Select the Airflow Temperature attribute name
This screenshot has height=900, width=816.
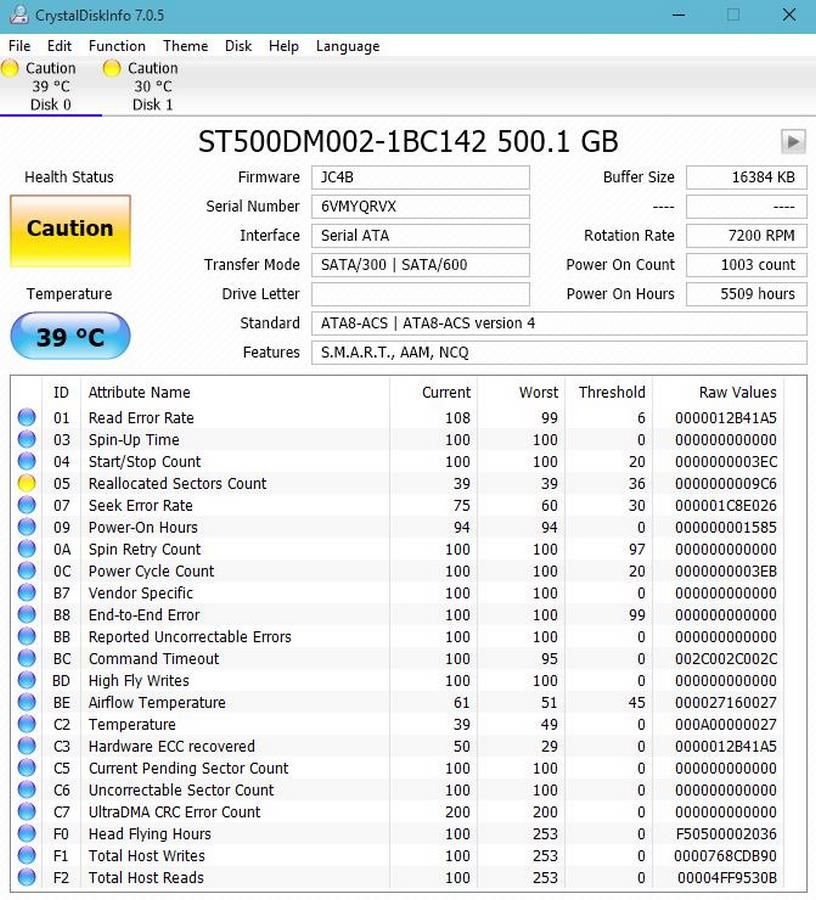[x=157, y=703]
